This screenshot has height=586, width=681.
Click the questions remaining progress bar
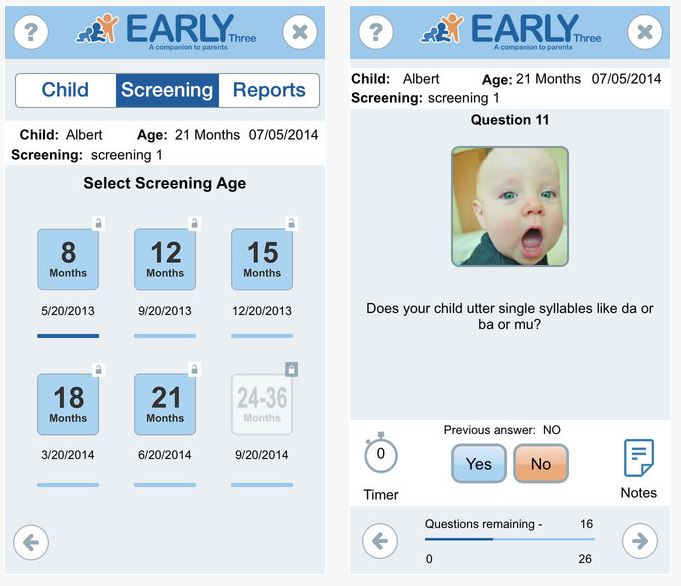[x=510, y=540]
